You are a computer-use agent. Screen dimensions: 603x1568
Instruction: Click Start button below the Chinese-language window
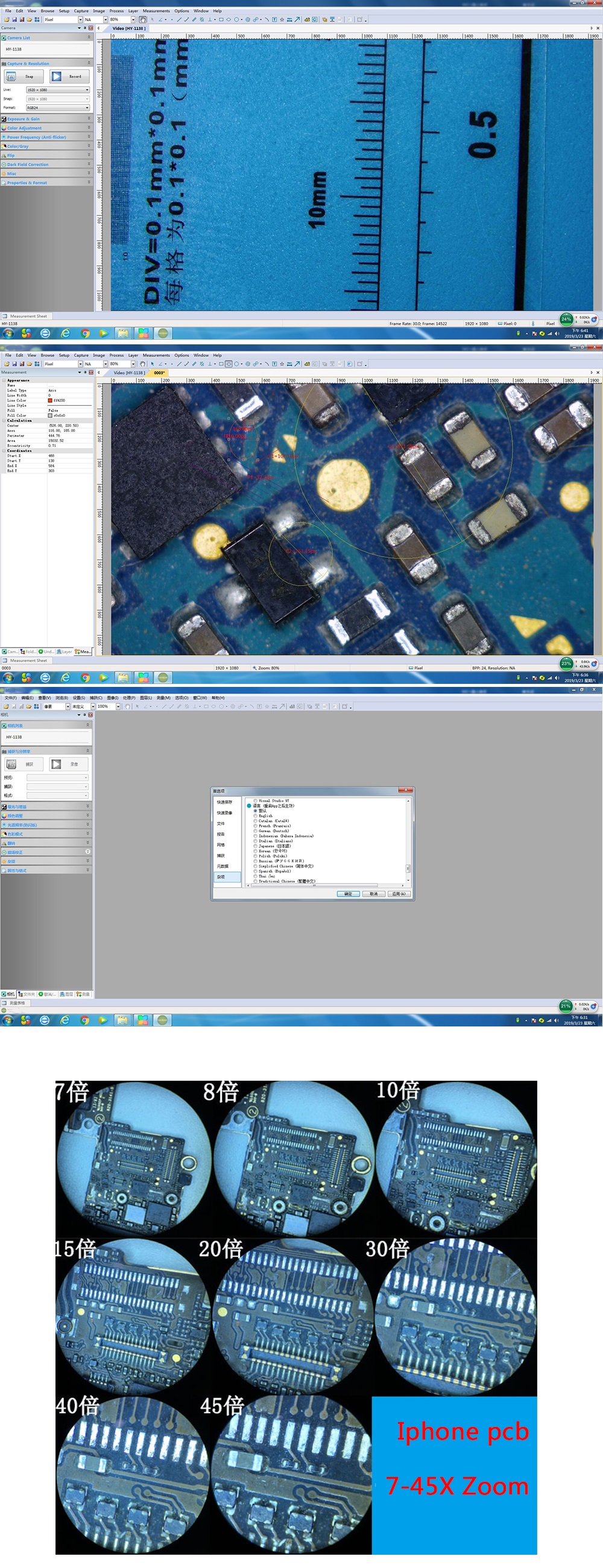click(8, 1020)
